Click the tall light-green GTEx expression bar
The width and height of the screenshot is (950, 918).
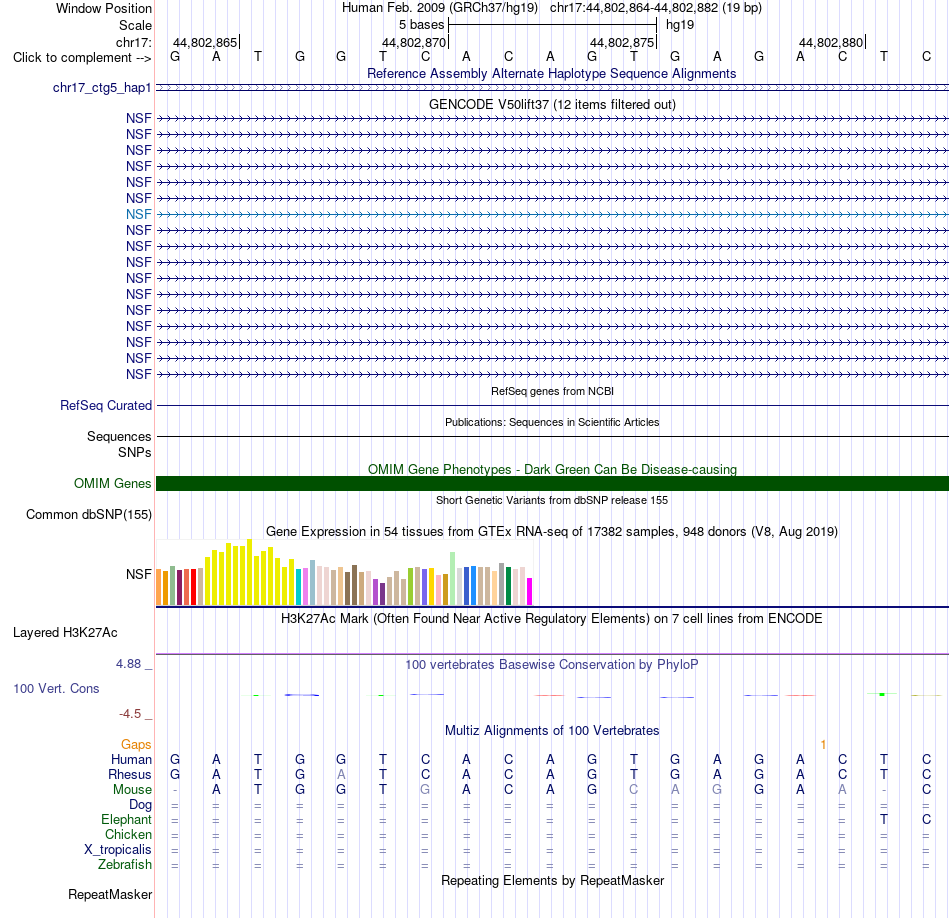(x=453, y=579)
